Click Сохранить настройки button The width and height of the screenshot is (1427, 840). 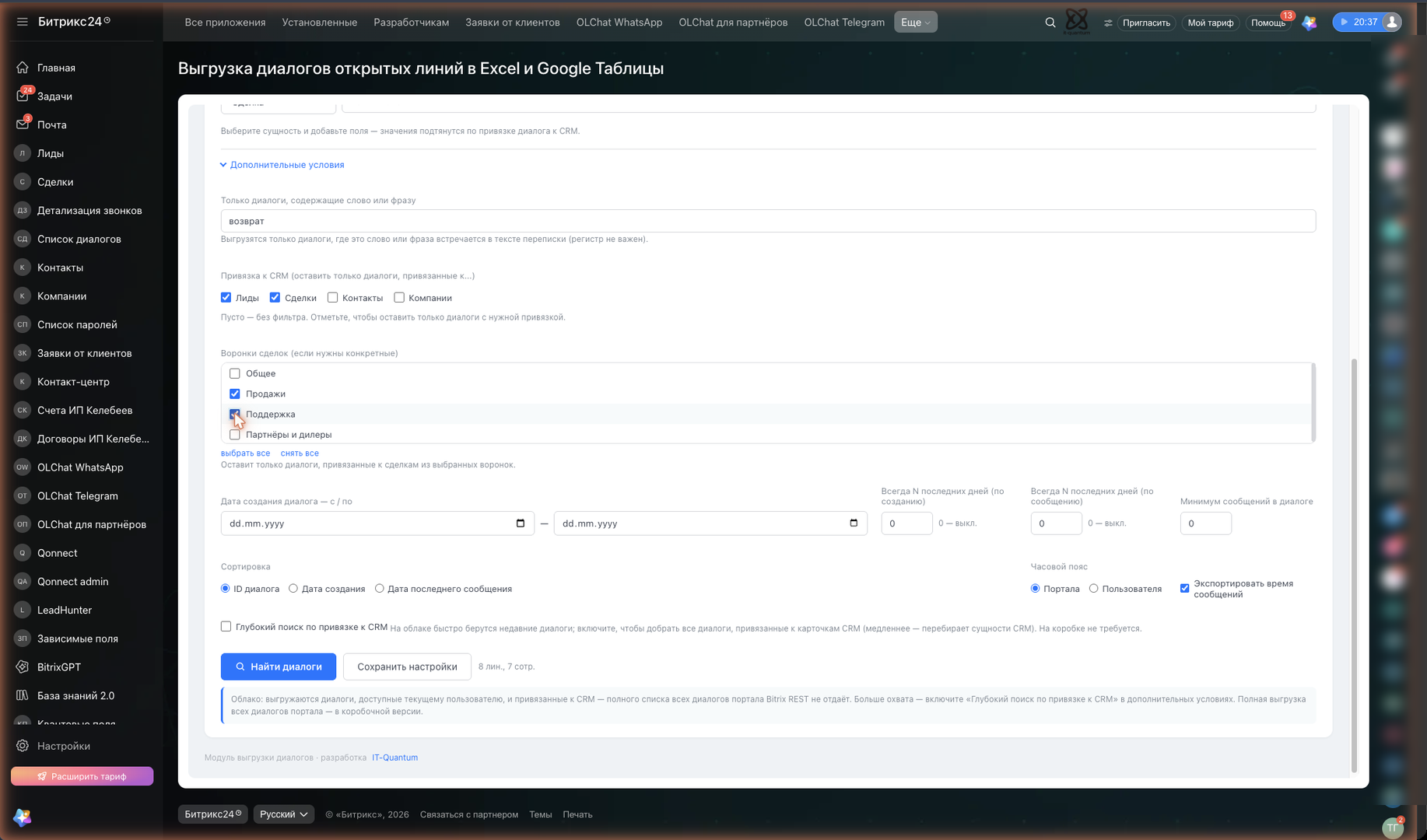(407, 667)
